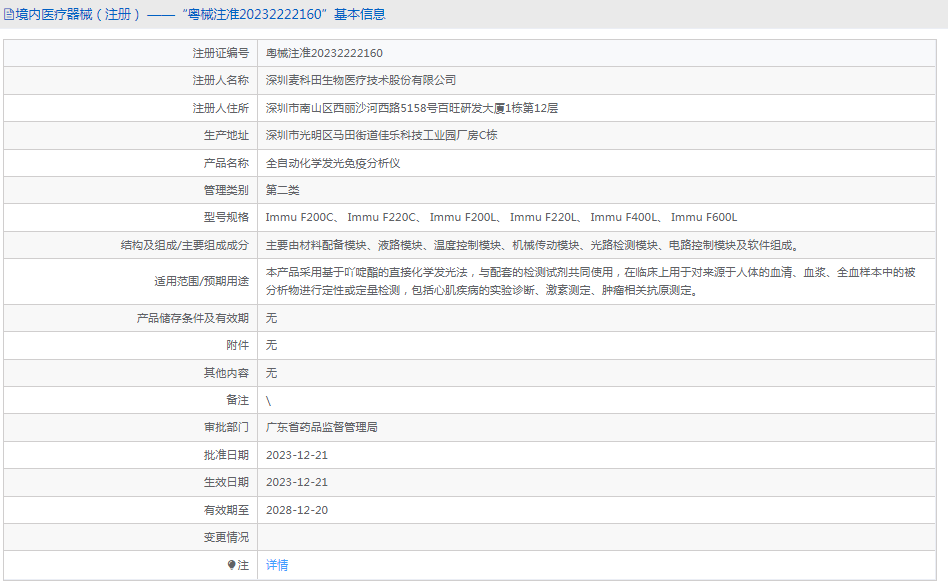
Task: Click the 生效日期 label
Action: click(x=226, y=482)
